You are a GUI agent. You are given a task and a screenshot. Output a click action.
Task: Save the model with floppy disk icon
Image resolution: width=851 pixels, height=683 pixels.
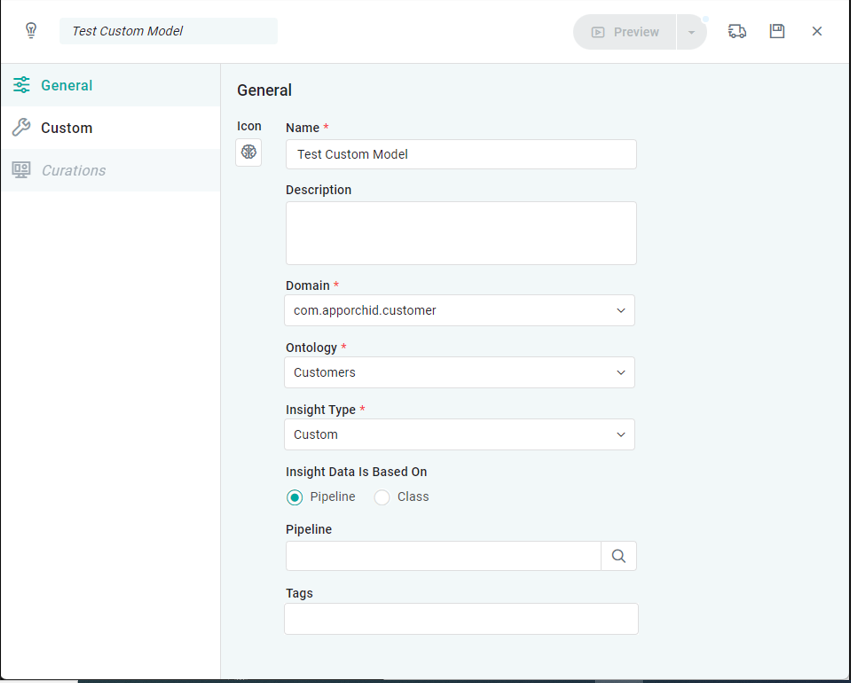[777, 31]
